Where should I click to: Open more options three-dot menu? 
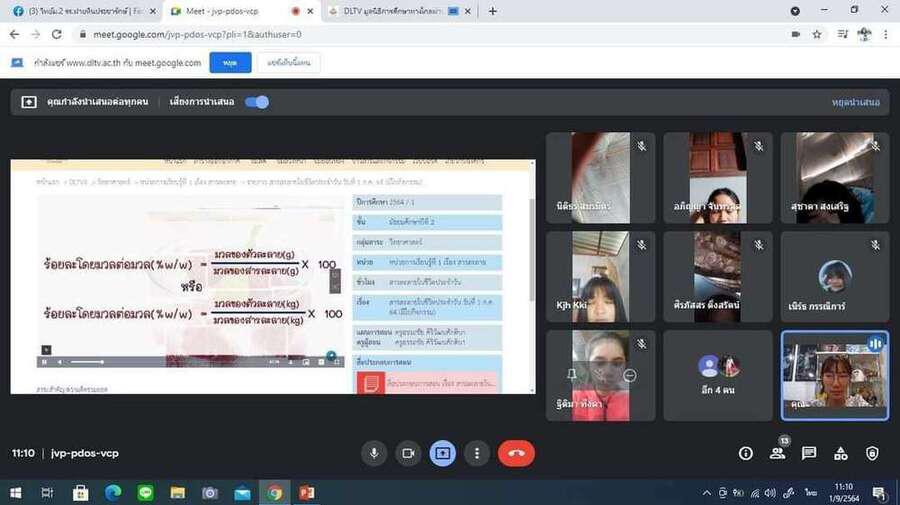click(x=476, y=453)
